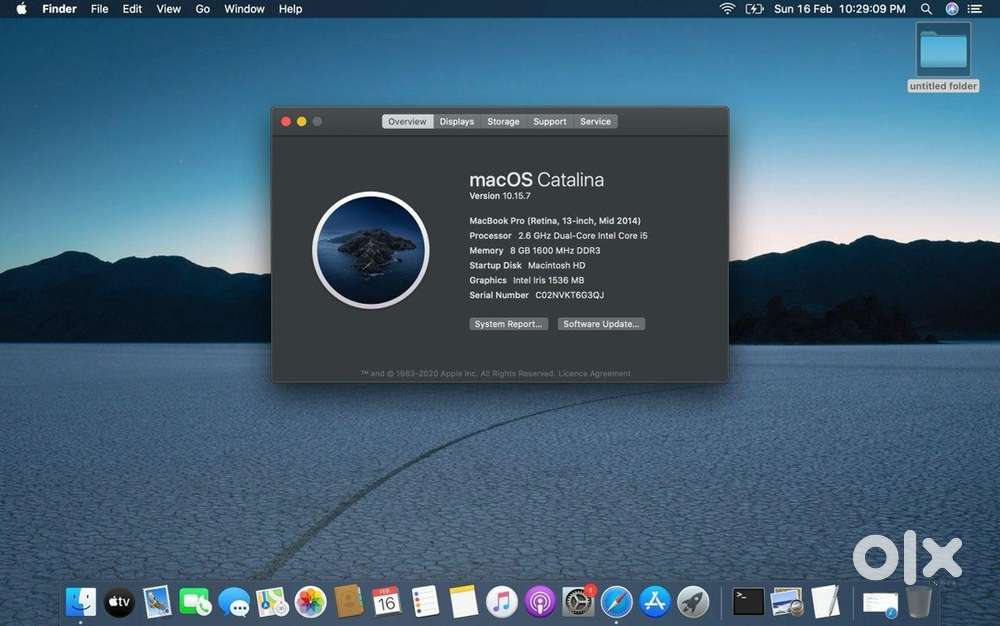
Task: Open Apple TV app in dock
Action: (x=119, y=601)
